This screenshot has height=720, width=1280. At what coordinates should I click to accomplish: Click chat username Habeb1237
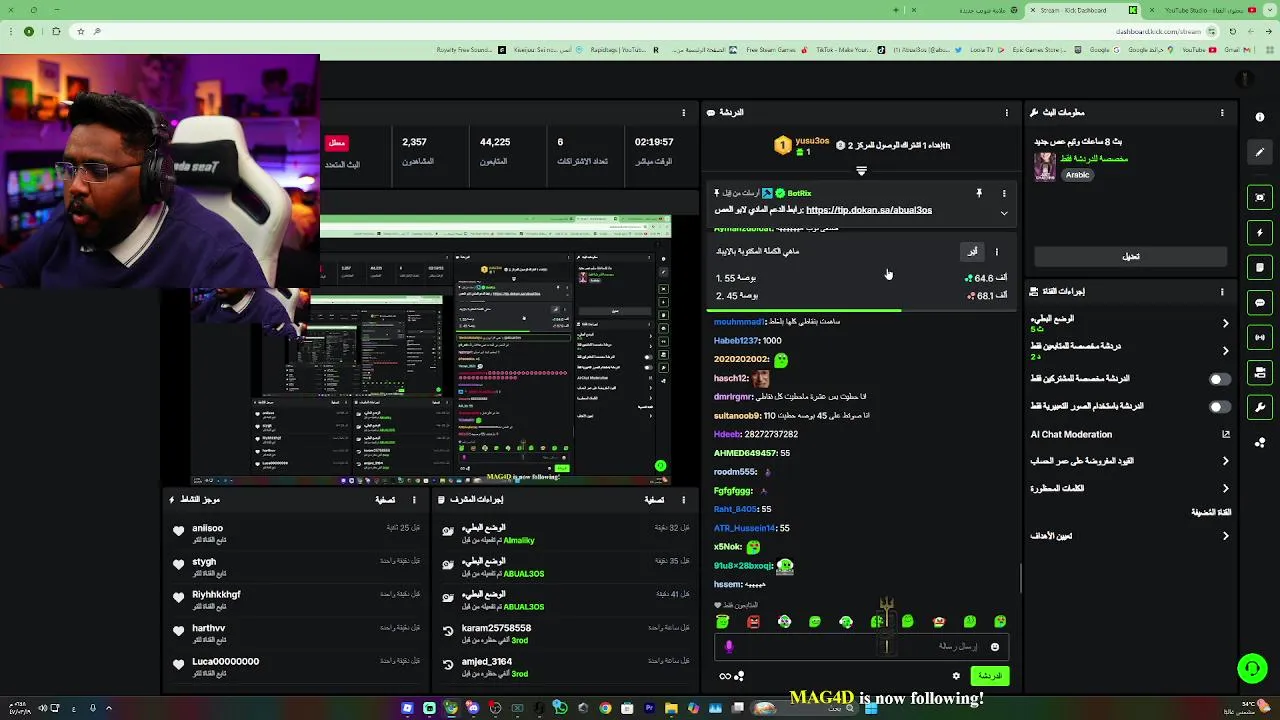(x=735, y=341)
